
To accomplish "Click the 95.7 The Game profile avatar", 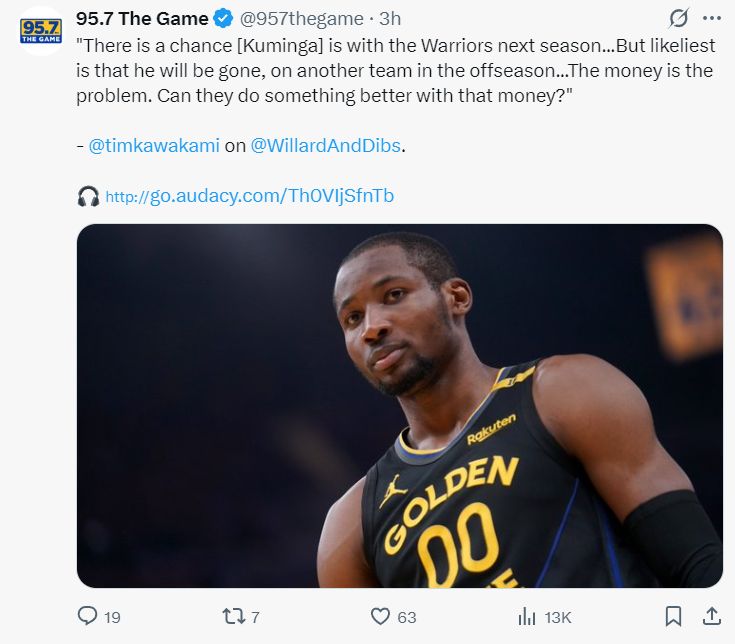I will click(41, 31).
